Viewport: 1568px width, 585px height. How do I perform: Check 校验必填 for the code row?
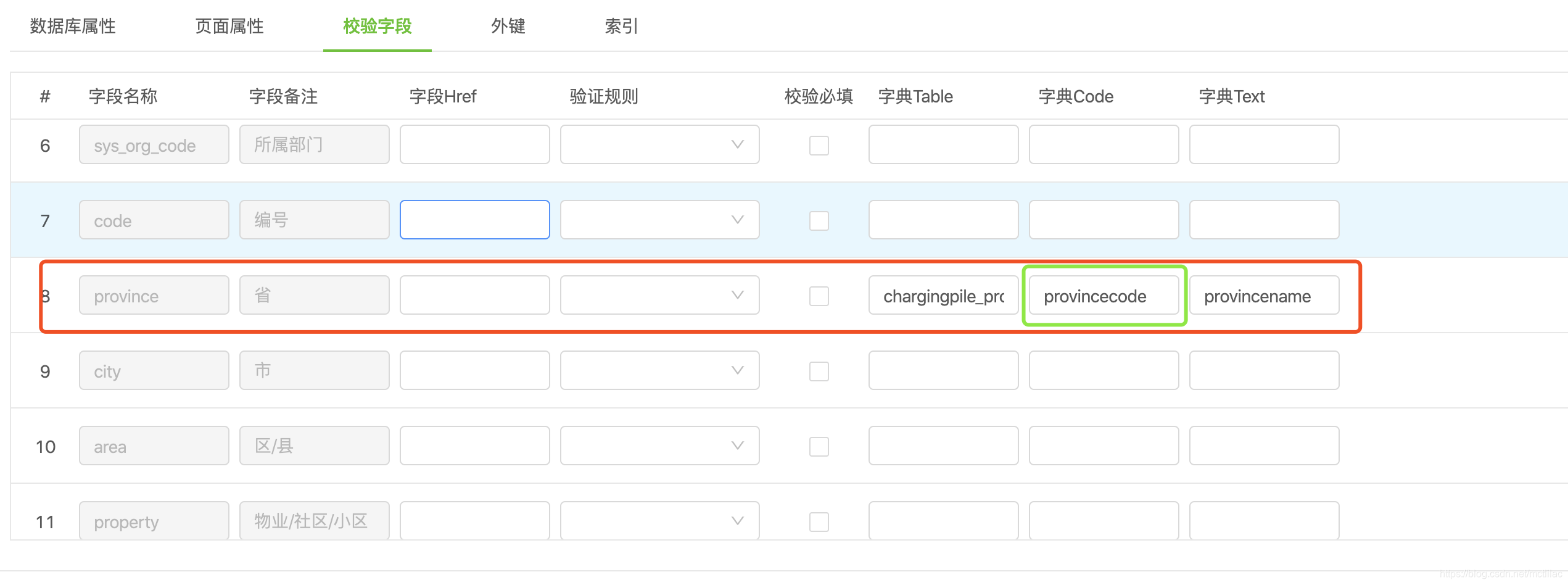pos(819,221)
